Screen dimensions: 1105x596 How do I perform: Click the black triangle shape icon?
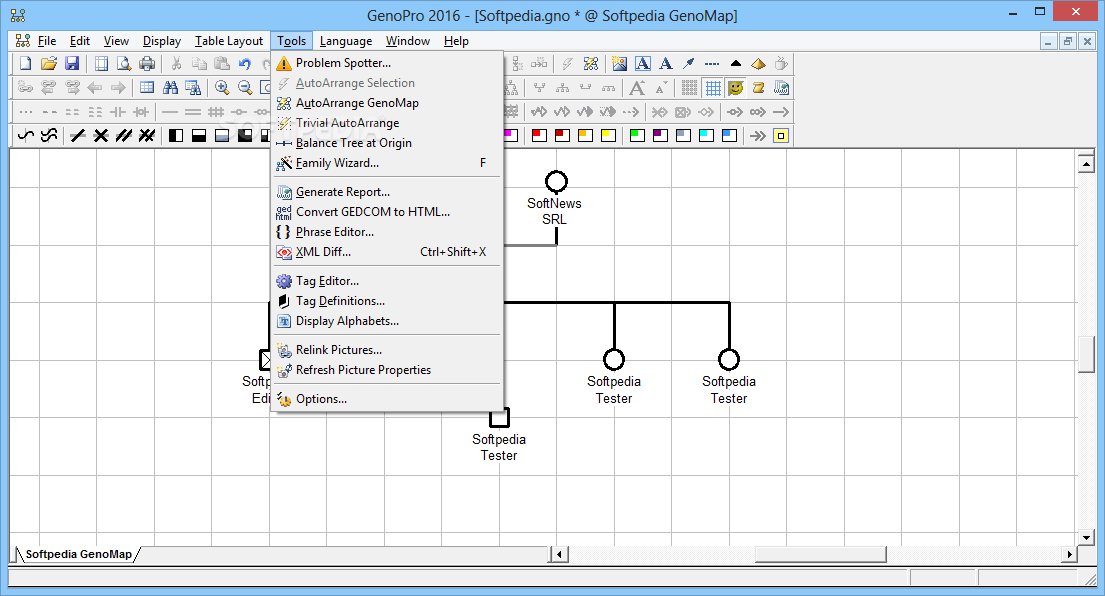(x=736, y=63)
